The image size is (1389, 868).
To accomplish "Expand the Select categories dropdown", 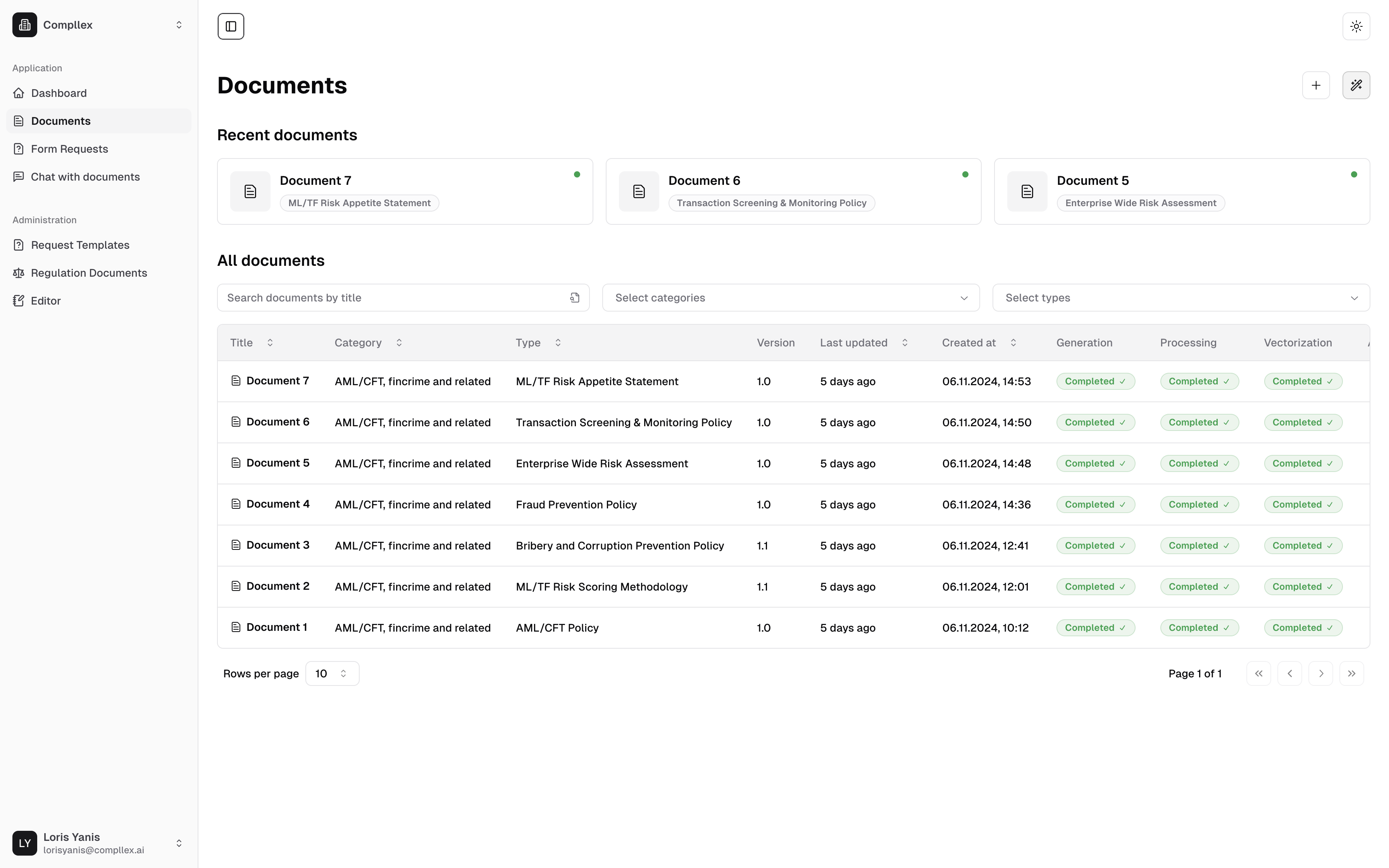I will click(x=790, y=298).
